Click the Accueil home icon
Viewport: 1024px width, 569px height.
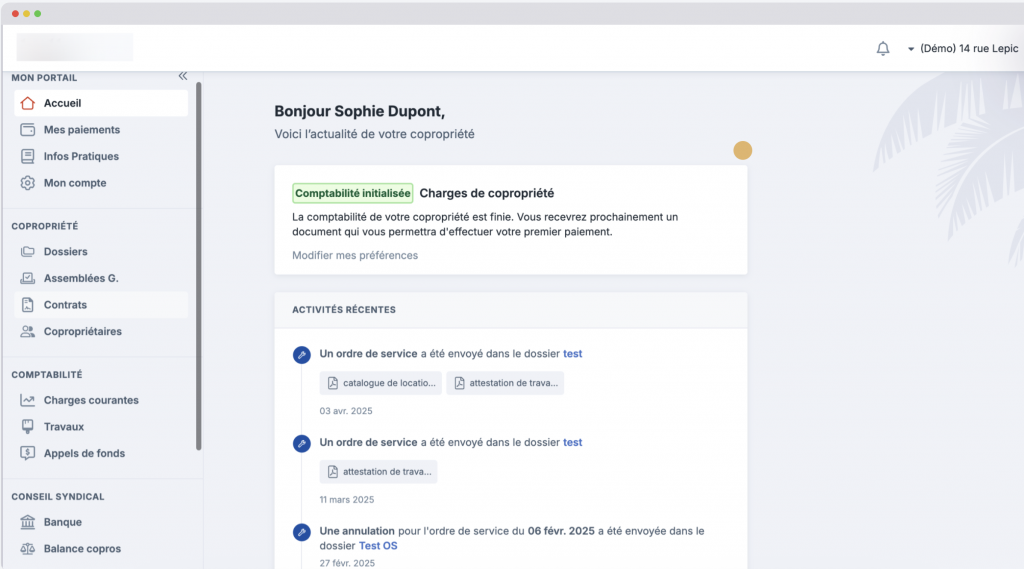click(28, 103)
